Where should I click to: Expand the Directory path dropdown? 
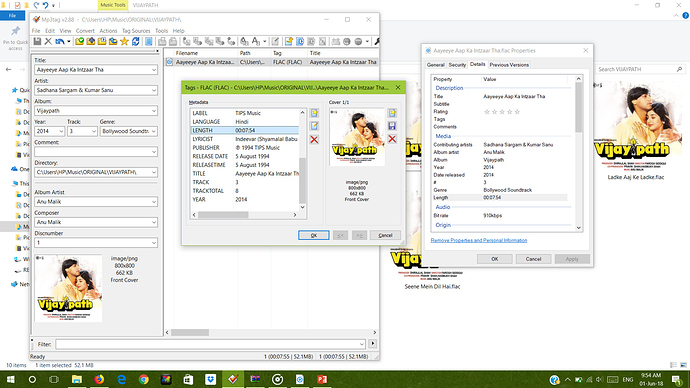[x=154, y=172]
